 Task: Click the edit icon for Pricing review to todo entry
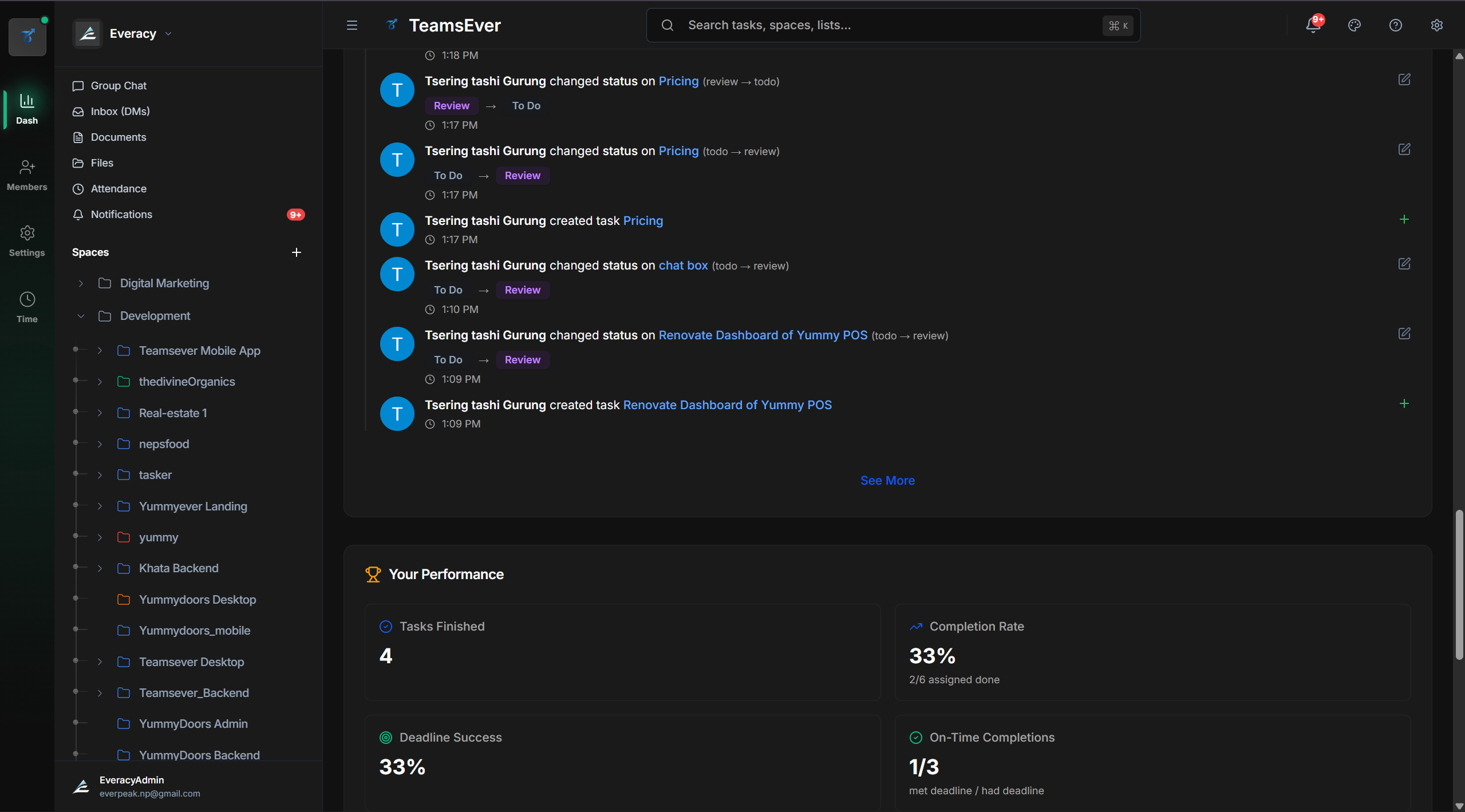pos(1404,80)
